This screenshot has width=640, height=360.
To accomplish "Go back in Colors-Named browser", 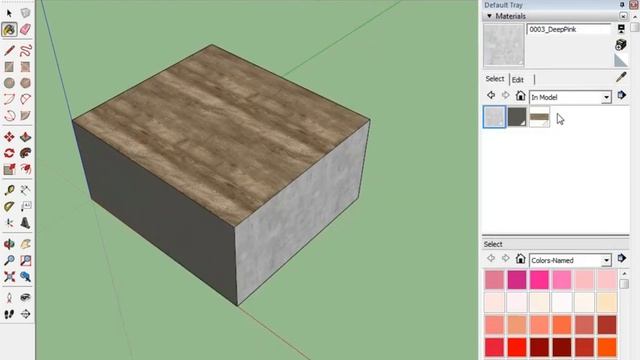I will (x=491, y=258).
